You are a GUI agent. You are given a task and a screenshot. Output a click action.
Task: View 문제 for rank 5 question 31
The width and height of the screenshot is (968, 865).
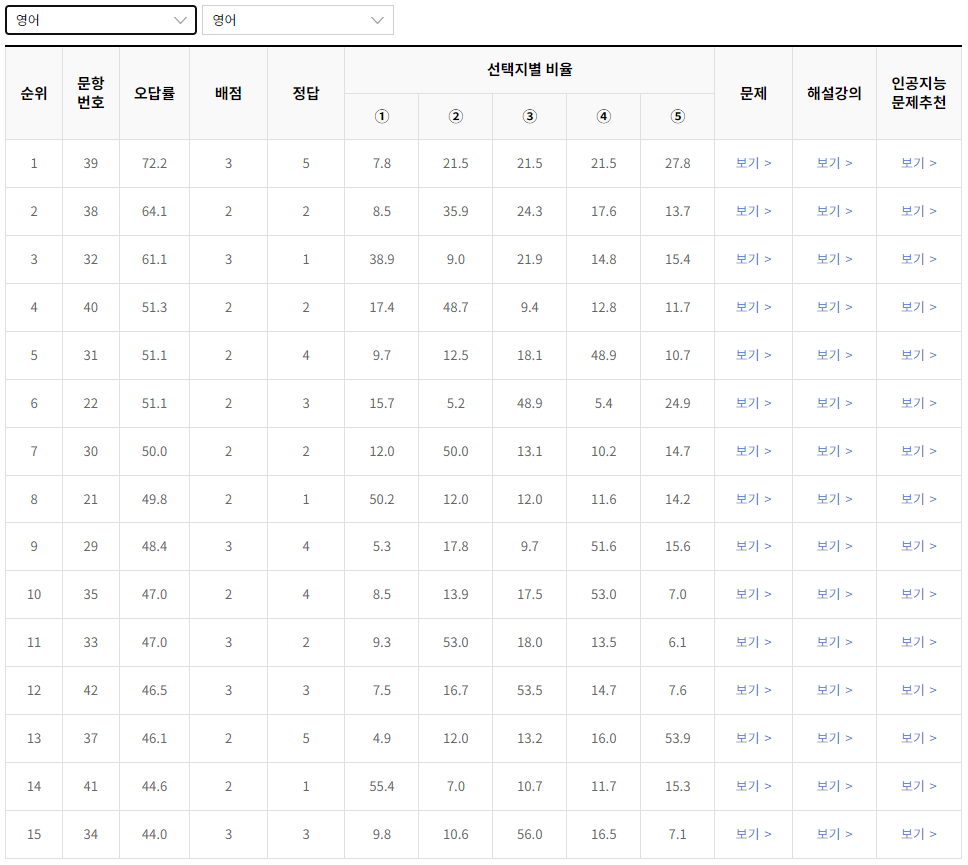click(x=754, y=355)
